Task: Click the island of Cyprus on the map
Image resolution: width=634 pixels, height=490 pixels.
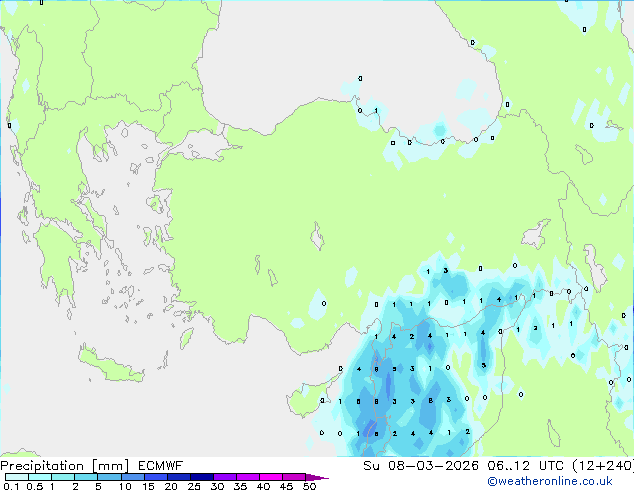Action: 309,398
